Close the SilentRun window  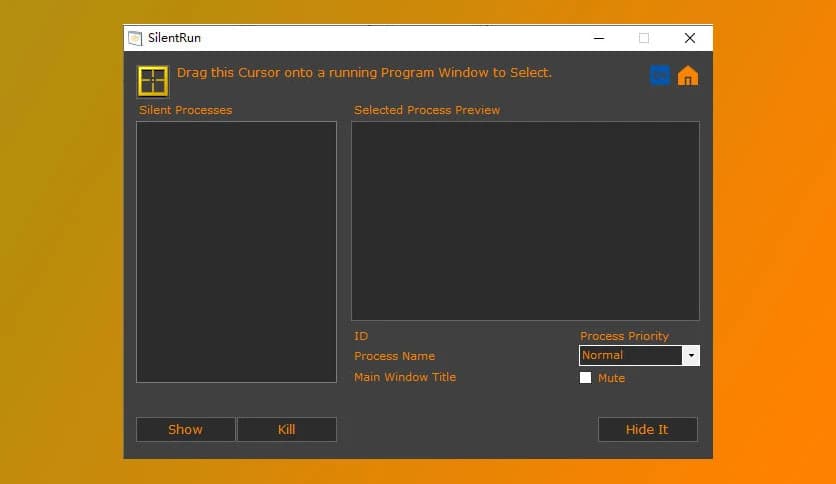(689, 38)
